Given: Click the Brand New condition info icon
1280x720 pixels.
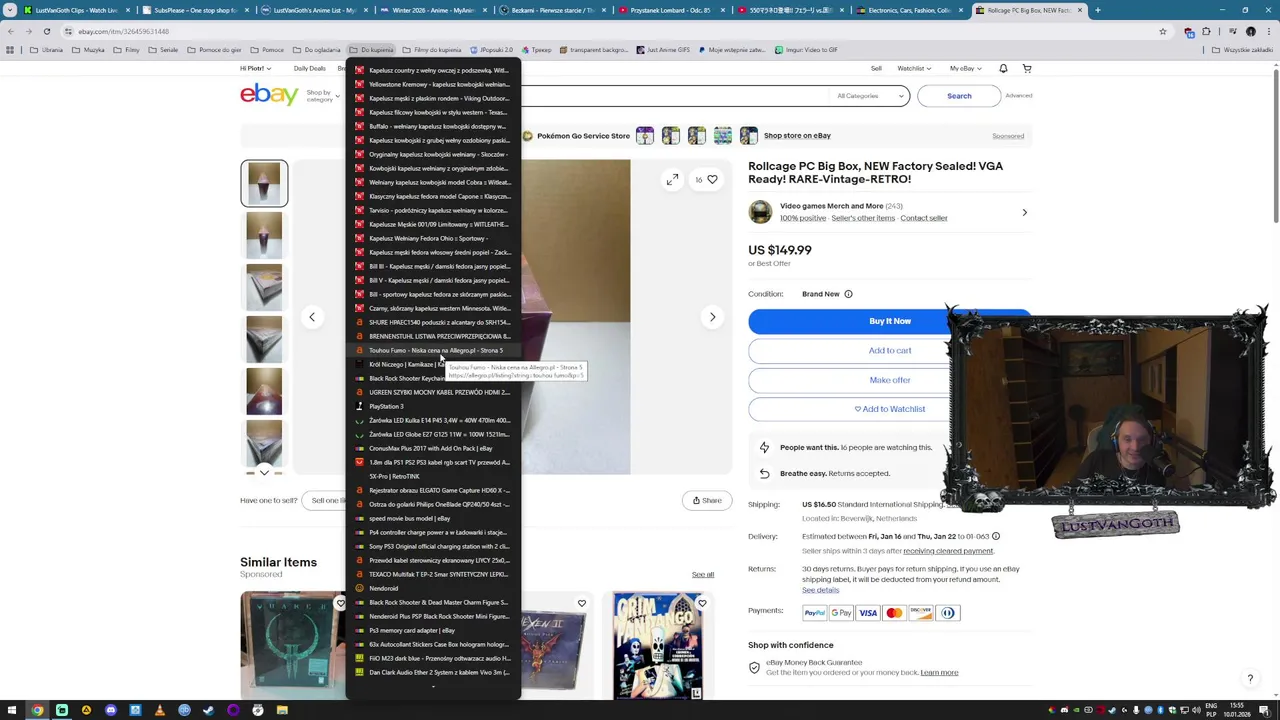Looking at the screenshot, I should click(848, 294).
